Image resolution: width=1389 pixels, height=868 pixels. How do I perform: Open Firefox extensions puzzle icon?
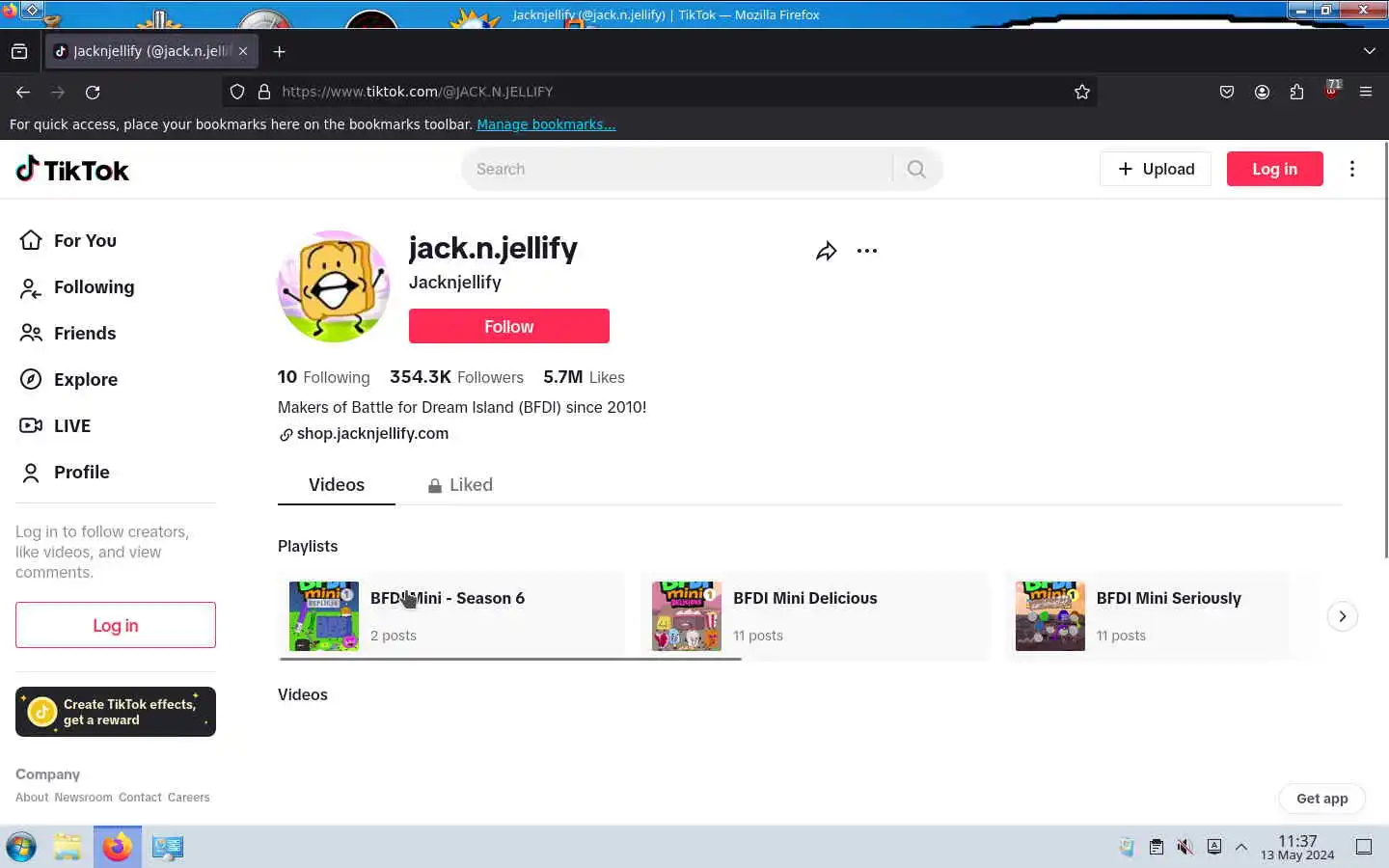tap(1296, 92)
